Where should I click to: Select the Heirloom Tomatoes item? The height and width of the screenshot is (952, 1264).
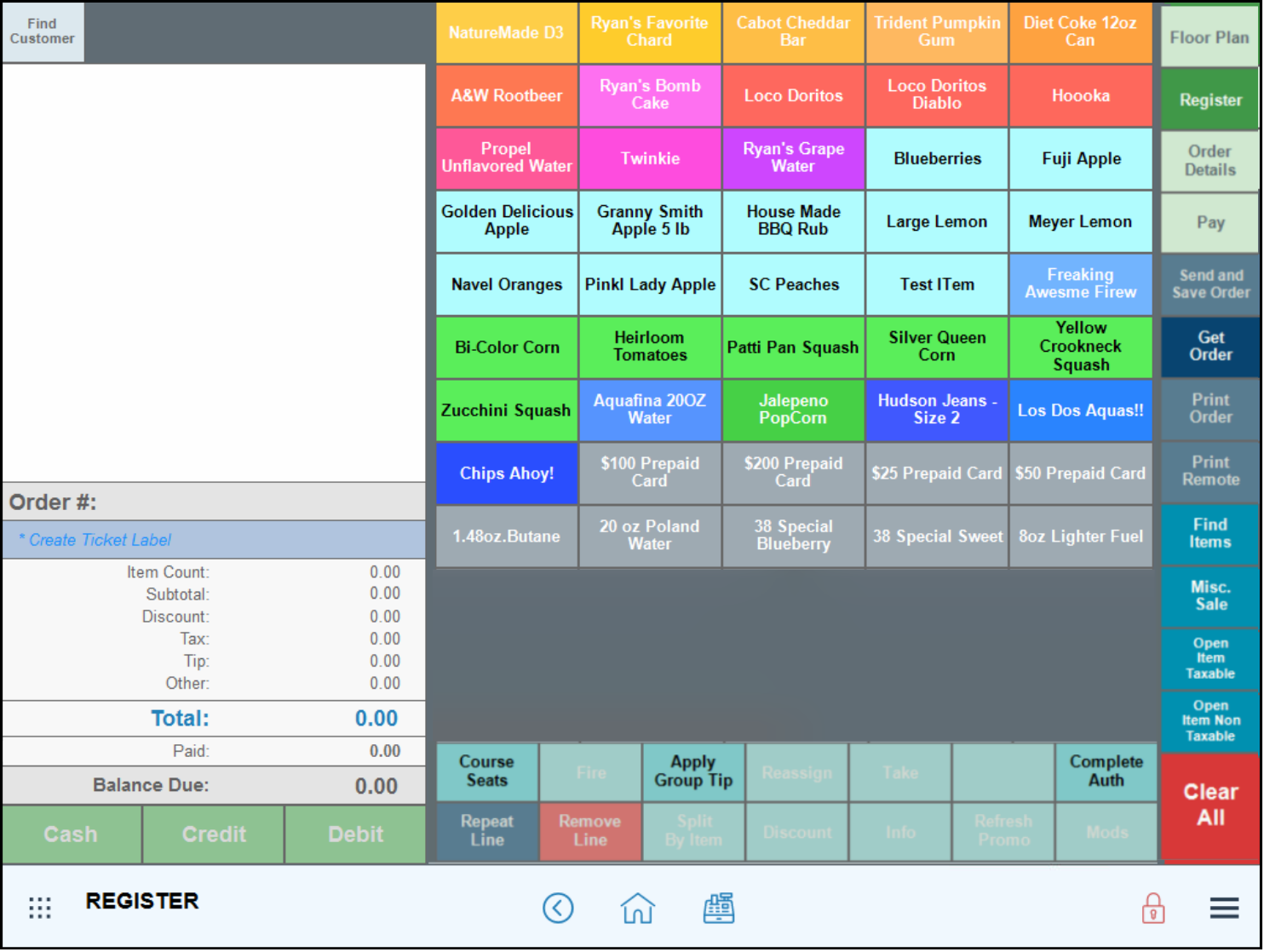(650, 347)
